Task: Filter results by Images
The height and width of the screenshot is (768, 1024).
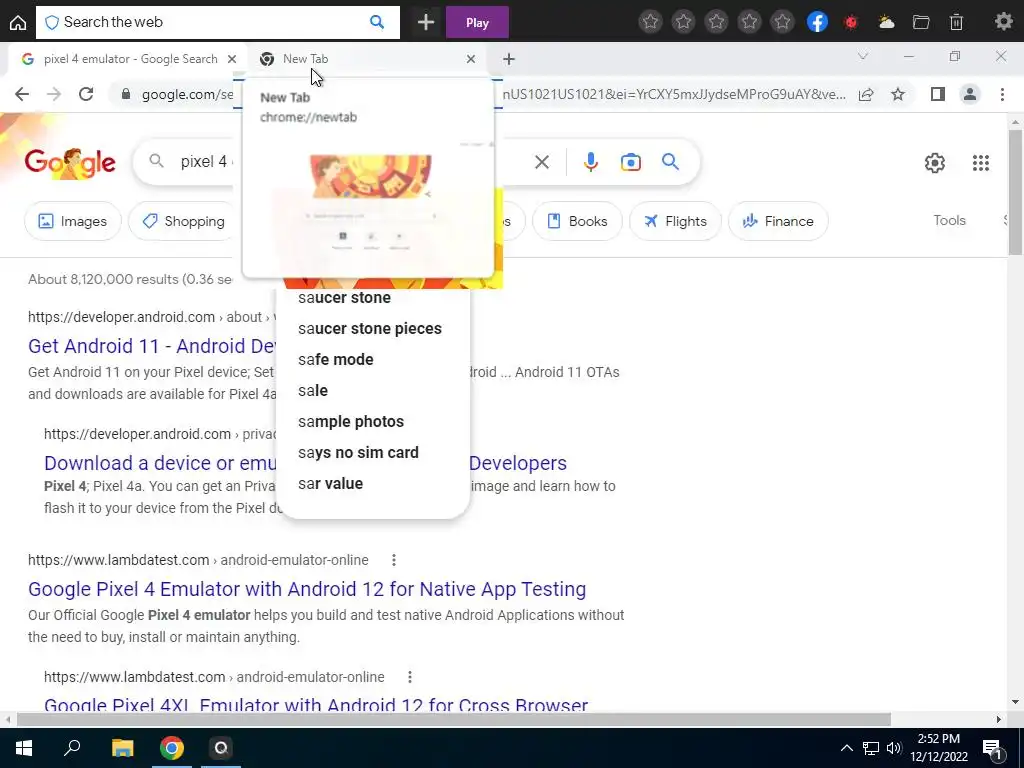Action: pos(72,221)
